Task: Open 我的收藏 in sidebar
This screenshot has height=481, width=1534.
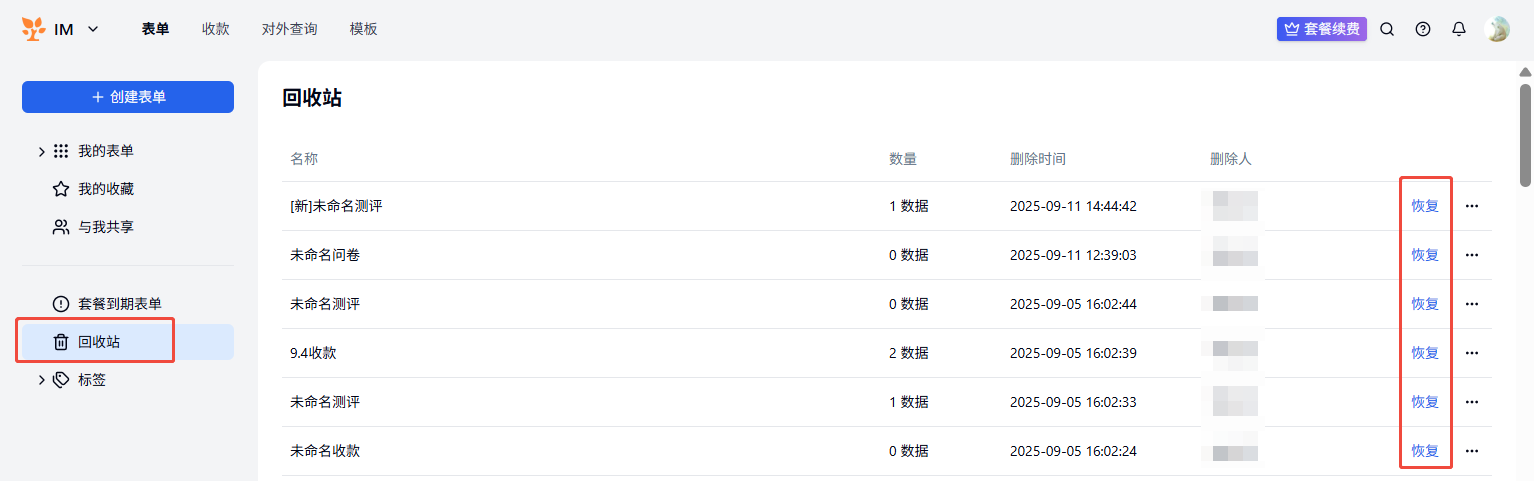Action: (105, 189)
